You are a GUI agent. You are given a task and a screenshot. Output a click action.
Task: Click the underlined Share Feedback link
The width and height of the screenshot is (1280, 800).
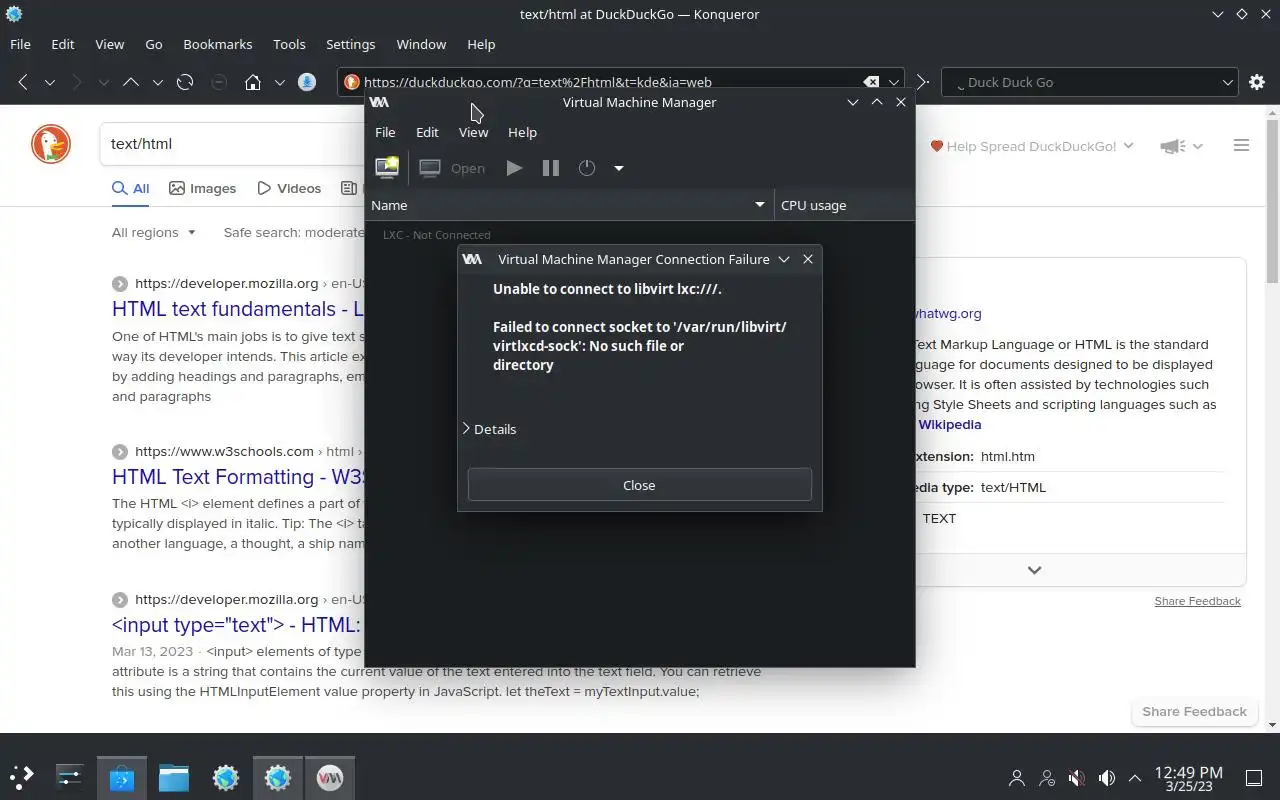point(1197,601)
